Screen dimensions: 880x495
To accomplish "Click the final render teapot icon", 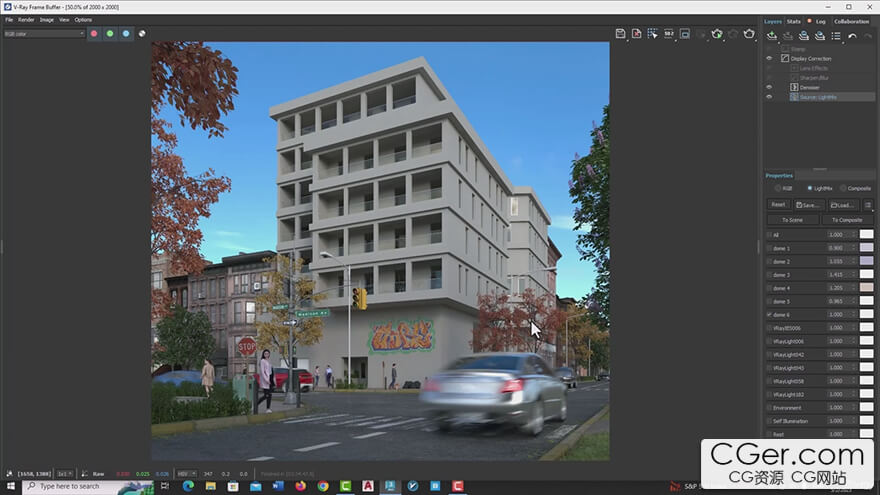I will click(x=749, y=34).
